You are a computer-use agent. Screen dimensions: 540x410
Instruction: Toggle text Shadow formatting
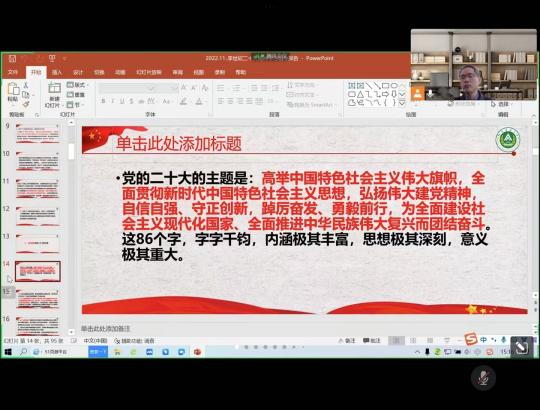click(x=131, y=101)
